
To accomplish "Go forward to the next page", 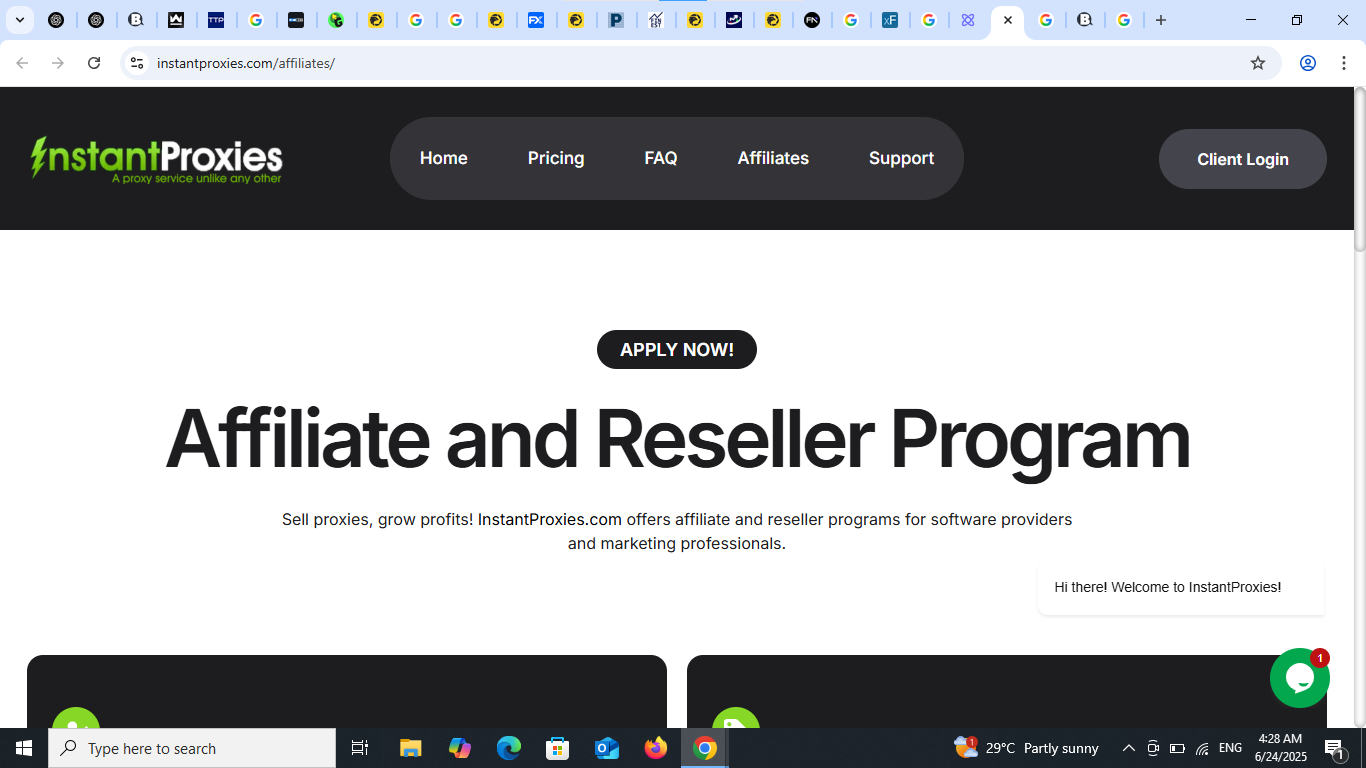I will [58, 63].
